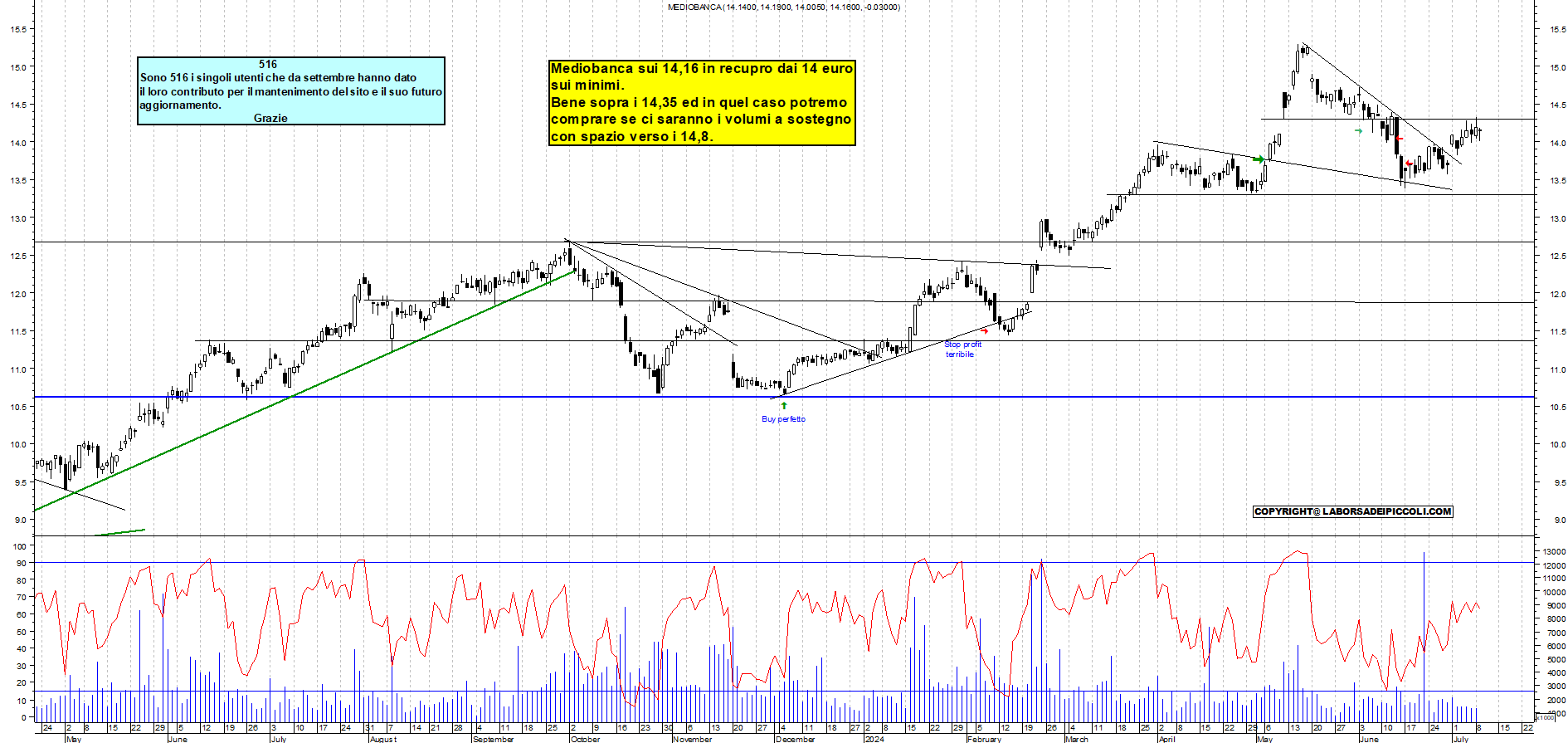Select the blue horizontal support line in the price pane
Screen dimensions: 1568x743
point(784,397)
